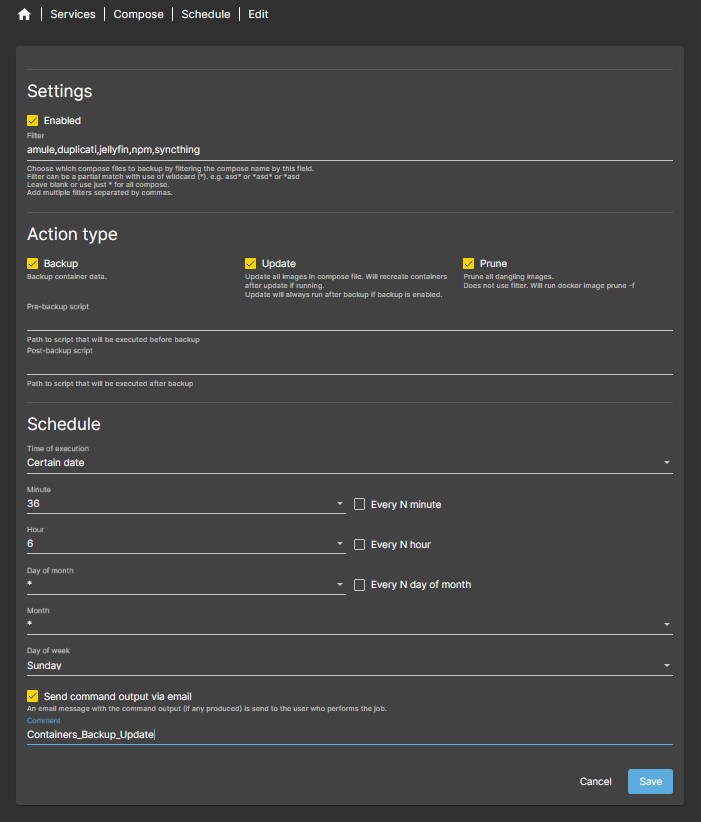The width and height of the screenshot is (701, 822).
Task: Check the Every N hour box
Action: pyautogui.click(x=360, y=545)
